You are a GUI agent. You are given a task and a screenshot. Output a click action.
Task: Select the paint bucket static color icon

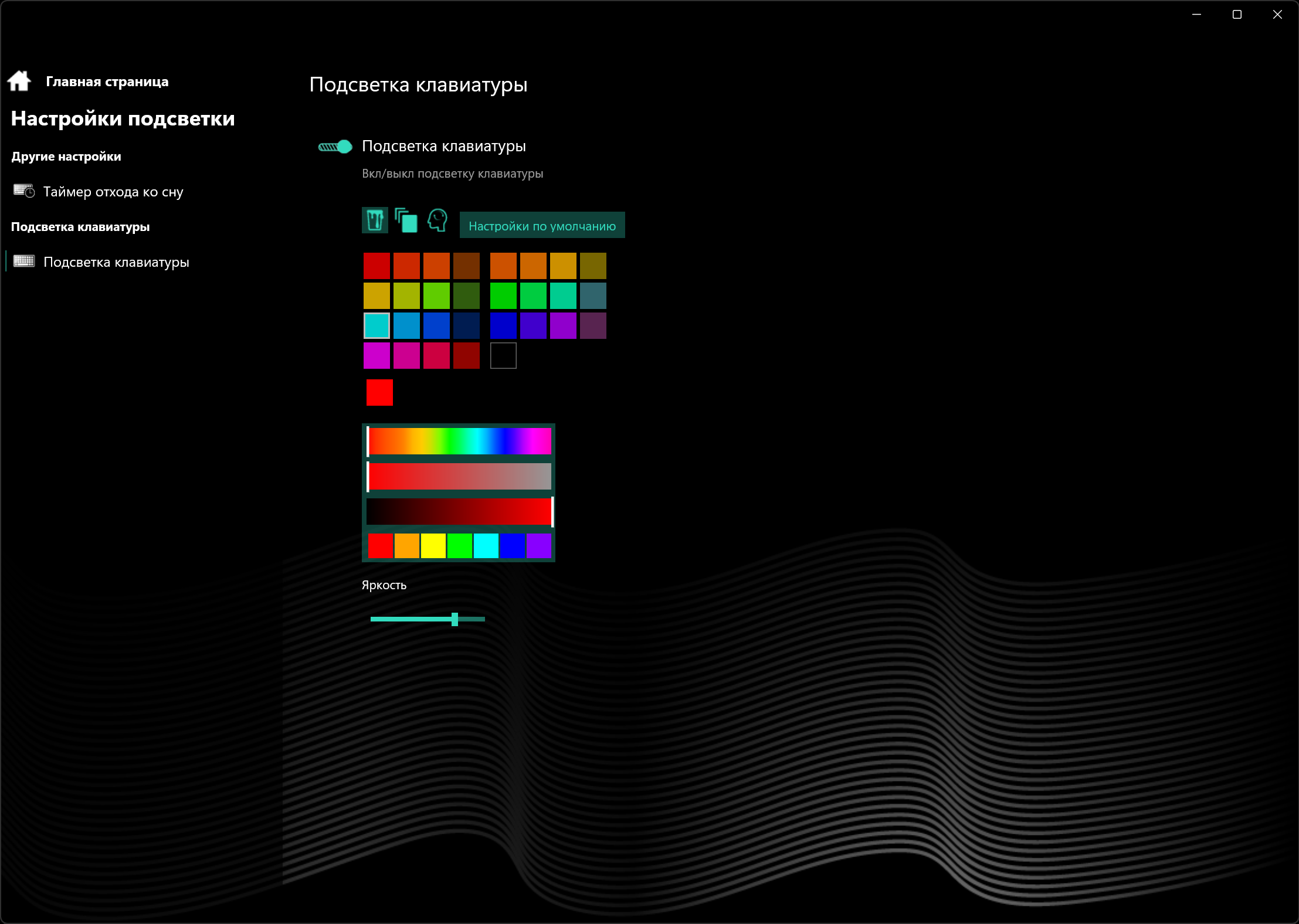tap(375, 220)
